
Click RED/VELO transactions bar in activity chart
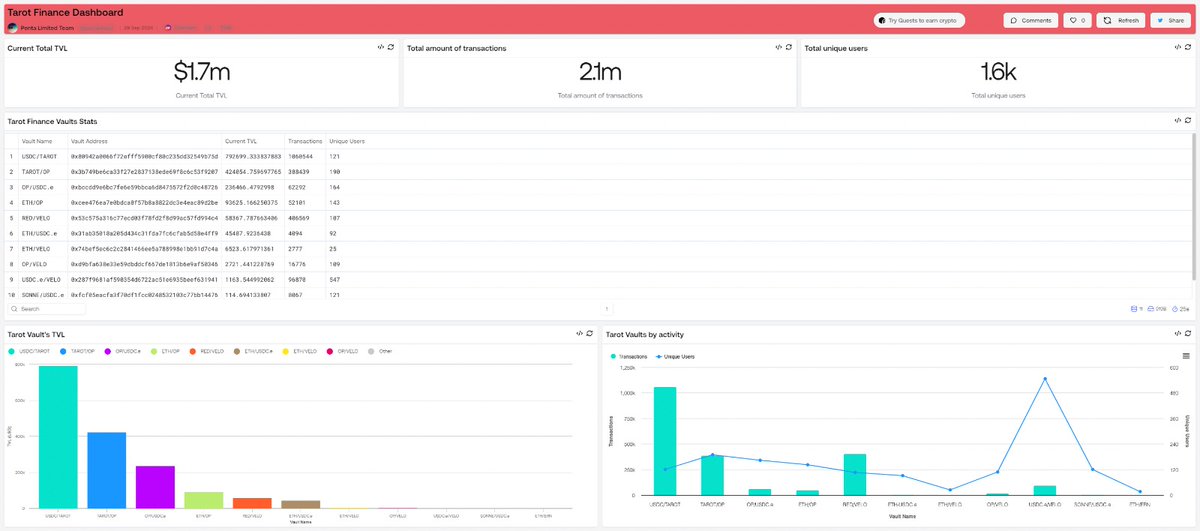click(x=854, y=474)
